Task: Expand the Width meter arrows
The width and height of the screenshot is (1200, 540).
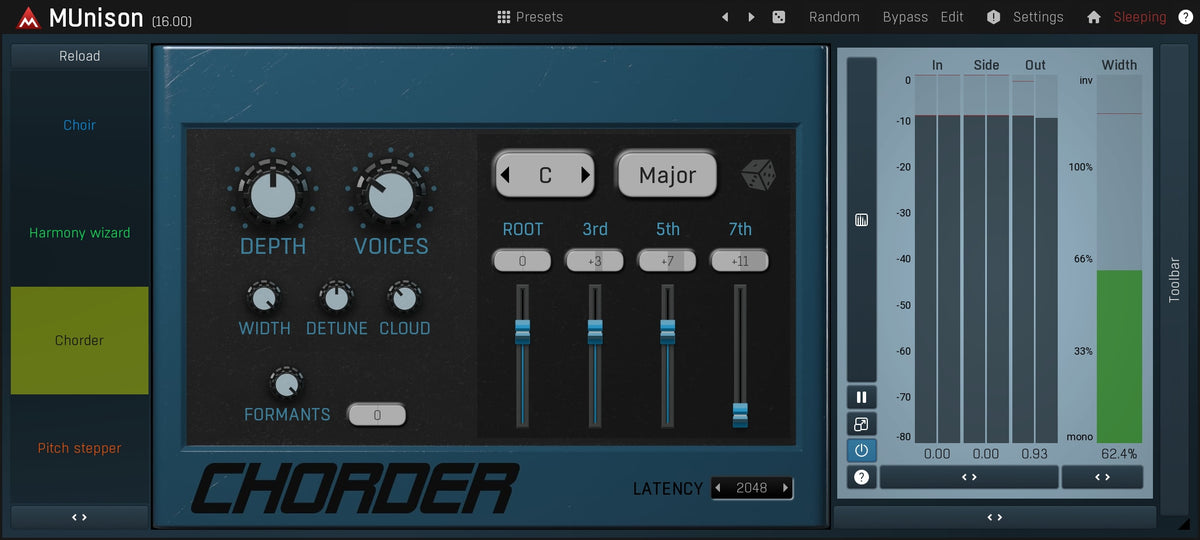Action: click(1102, 478)
